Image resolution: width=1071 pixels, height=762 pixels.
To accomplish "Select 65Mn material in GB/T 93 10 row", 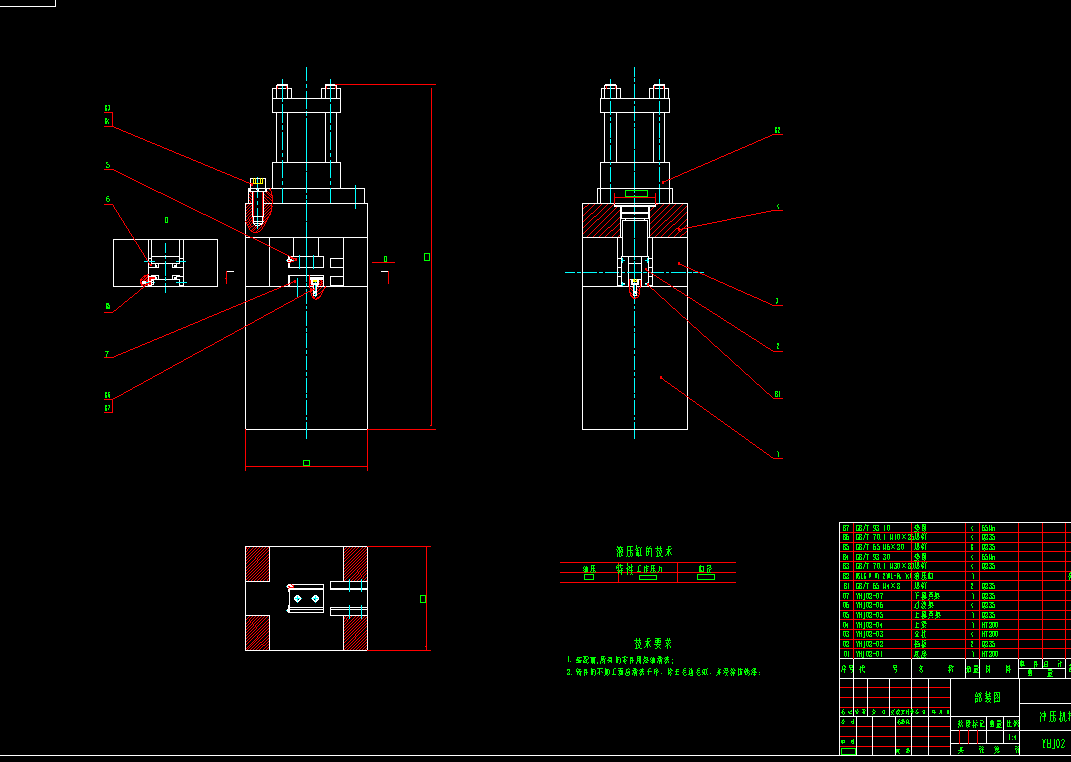I will tap(988, 528).
